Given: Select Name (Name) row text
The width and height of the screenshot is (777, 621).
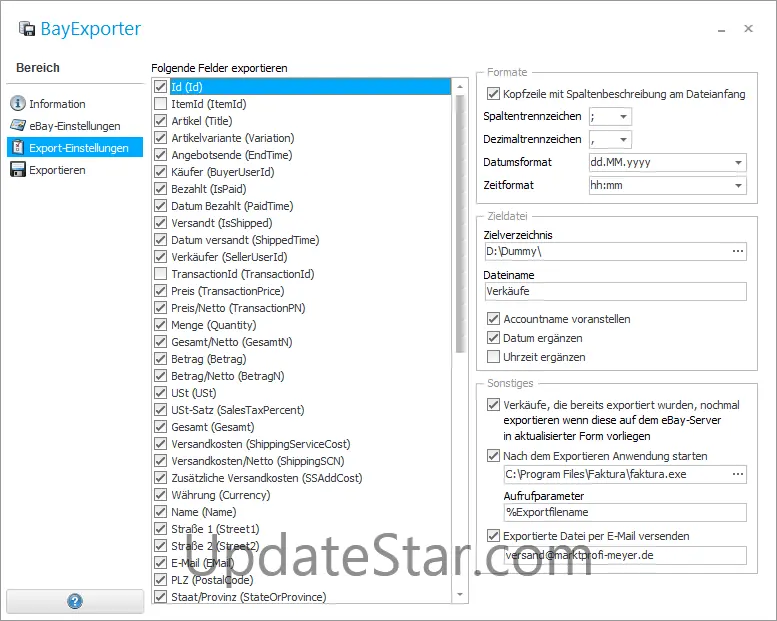Looking at the screenshot, I should point(204,511).
